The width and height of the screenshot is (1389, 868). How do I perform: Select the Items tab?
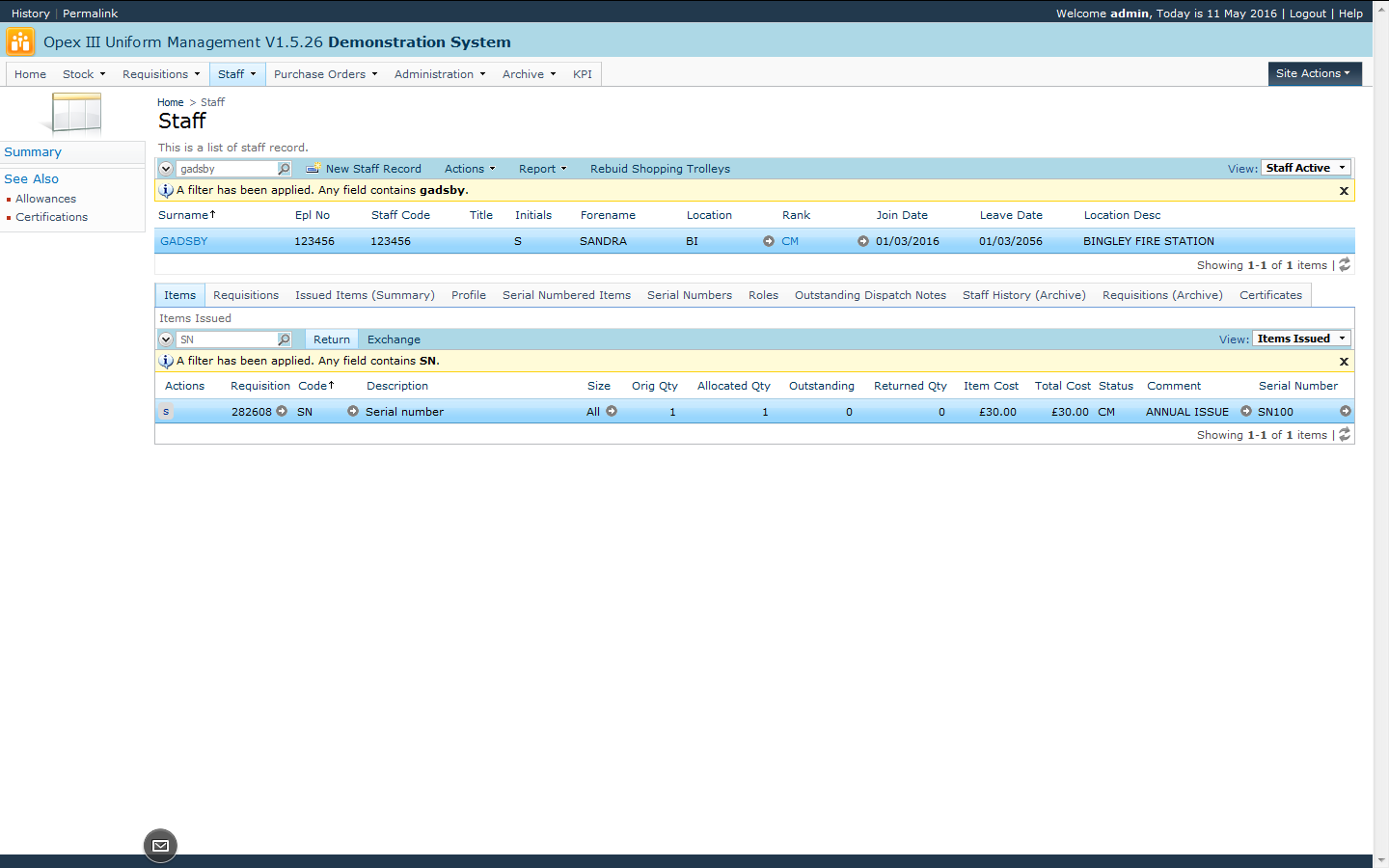coord(179,295)
